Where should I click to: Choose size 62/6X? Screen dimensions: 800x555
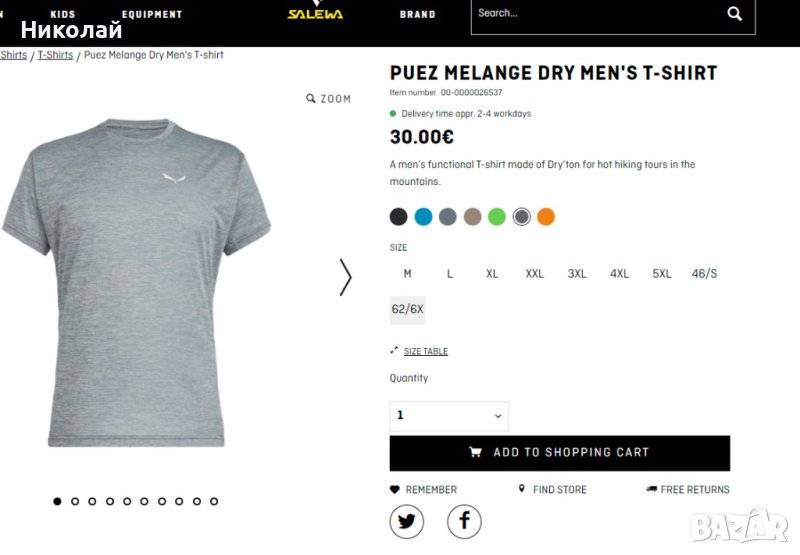(407, 310)
